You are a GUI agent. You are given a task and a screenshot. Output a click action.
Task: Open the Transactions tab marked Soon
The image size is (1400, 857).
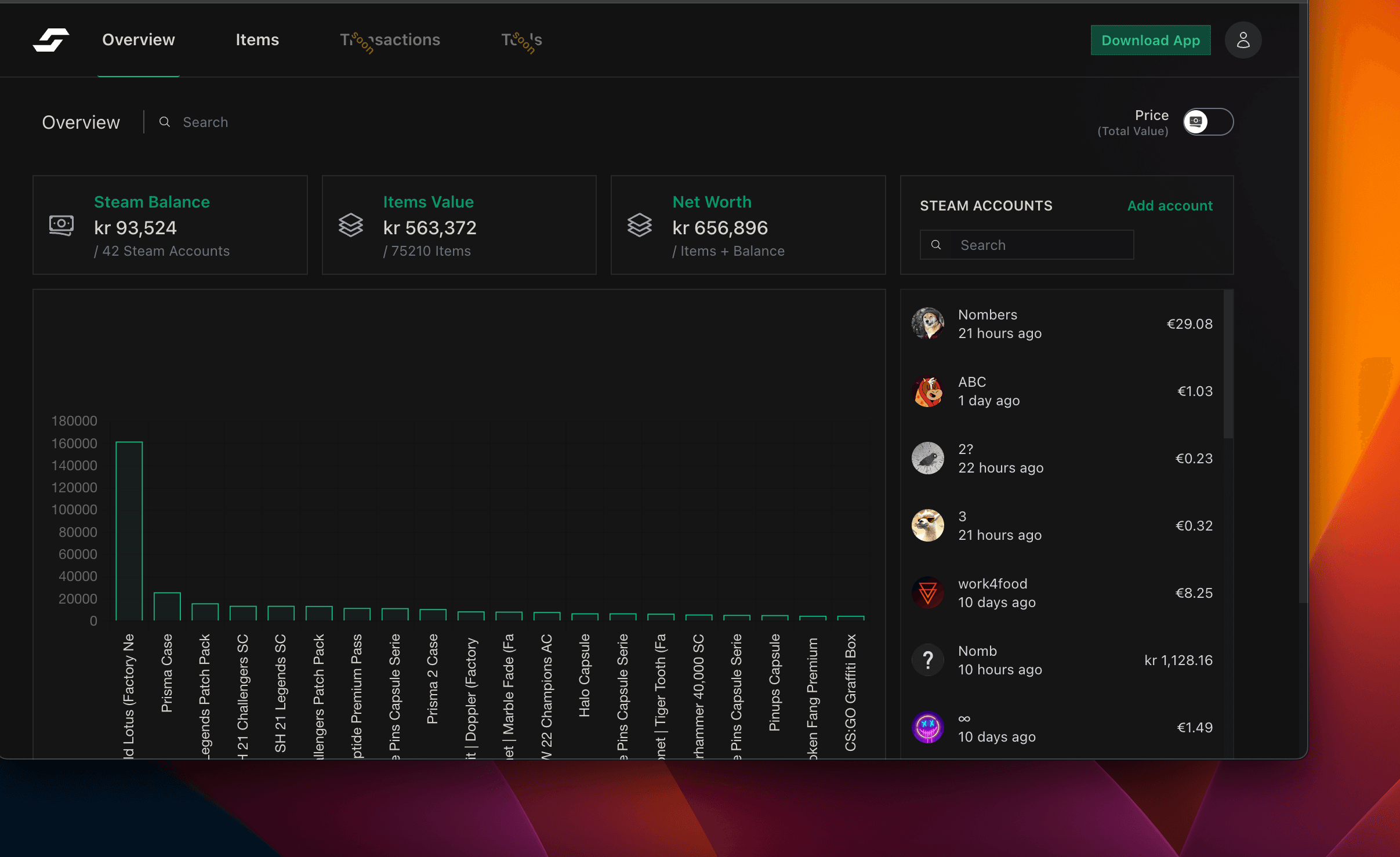[x=390, y=39]
